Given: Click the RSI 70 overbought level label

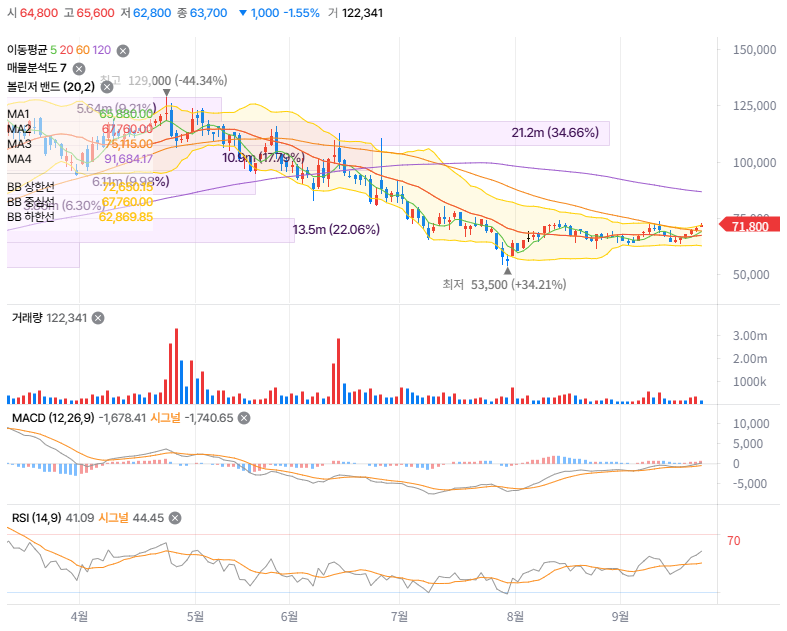Looking at the screenshot, I should [x=733, y=541].
